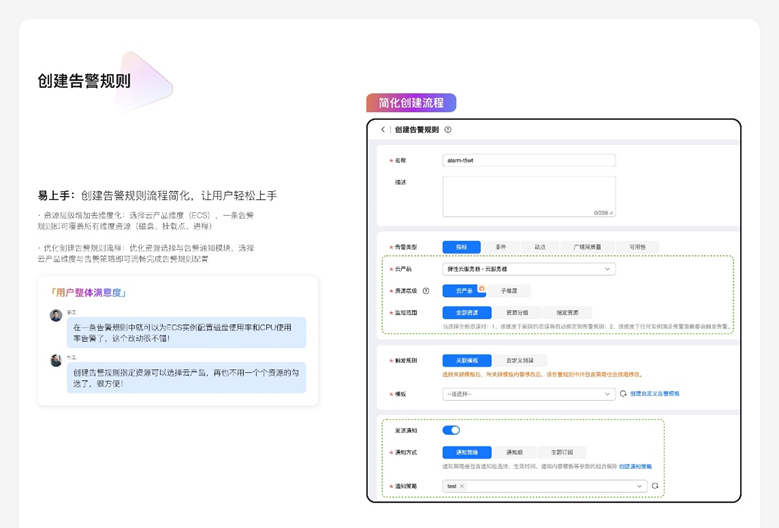Open the 云产品 dropdown

pyautogui.click(x=528, y=269)
